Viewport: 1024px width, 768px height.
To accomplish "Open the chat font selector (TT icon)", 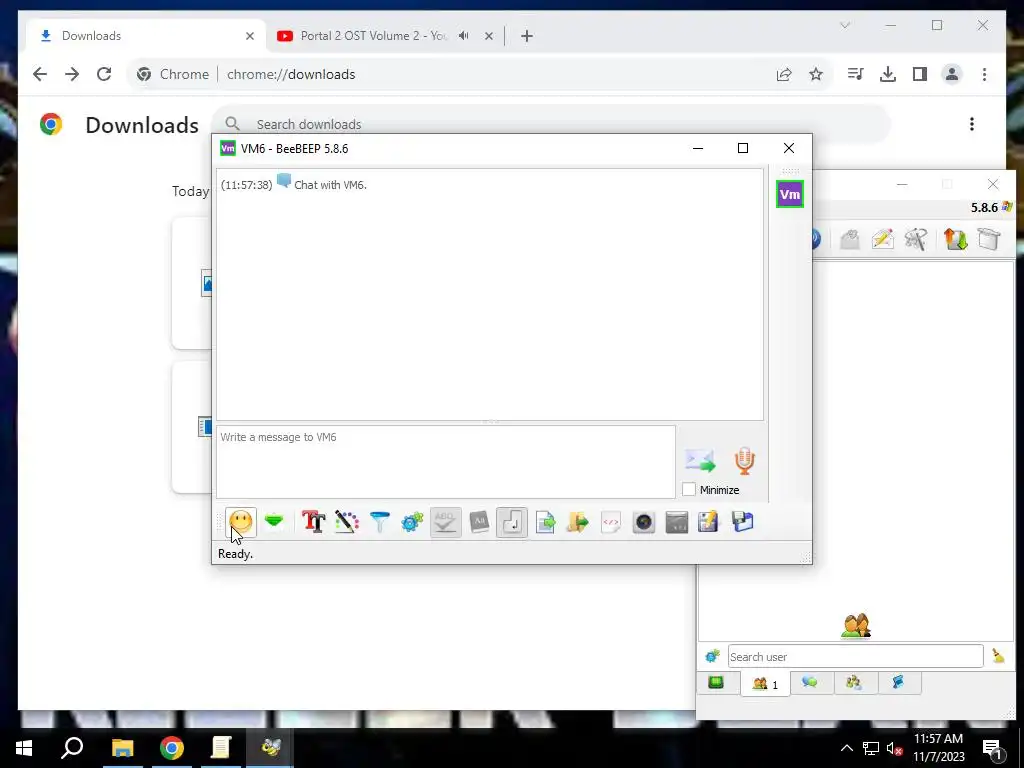I will [313, 522].
